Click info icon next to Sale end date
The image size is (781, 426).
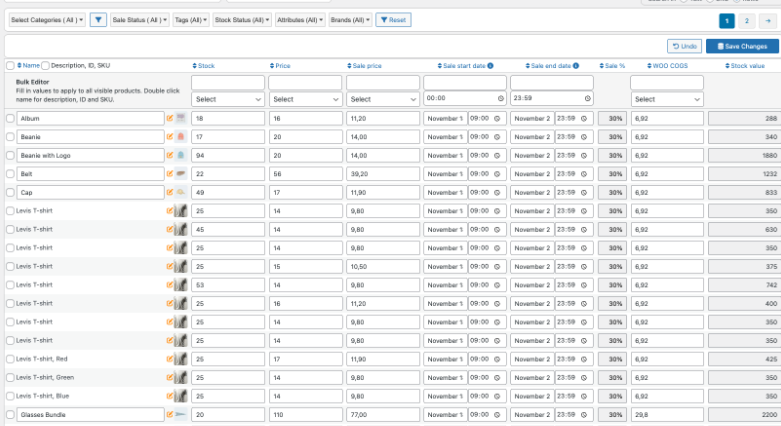coord(576,66)
